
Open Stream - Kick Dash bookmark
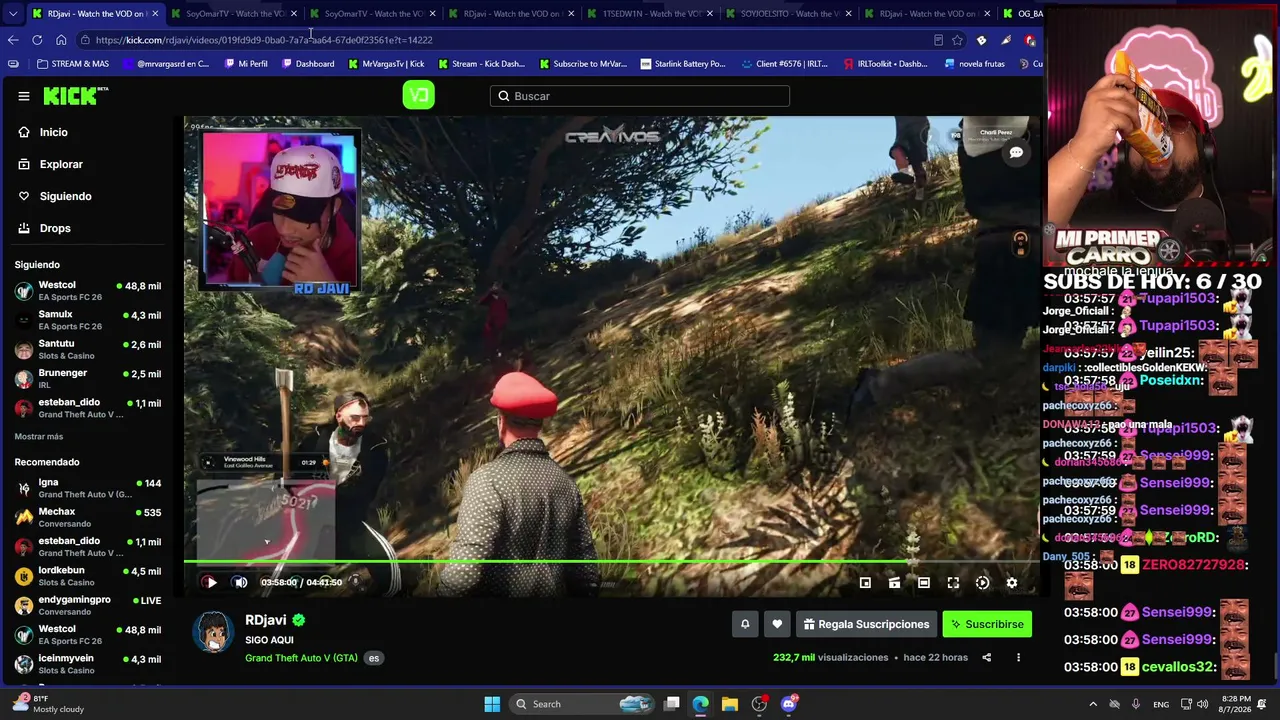click(x=481, y=64)
